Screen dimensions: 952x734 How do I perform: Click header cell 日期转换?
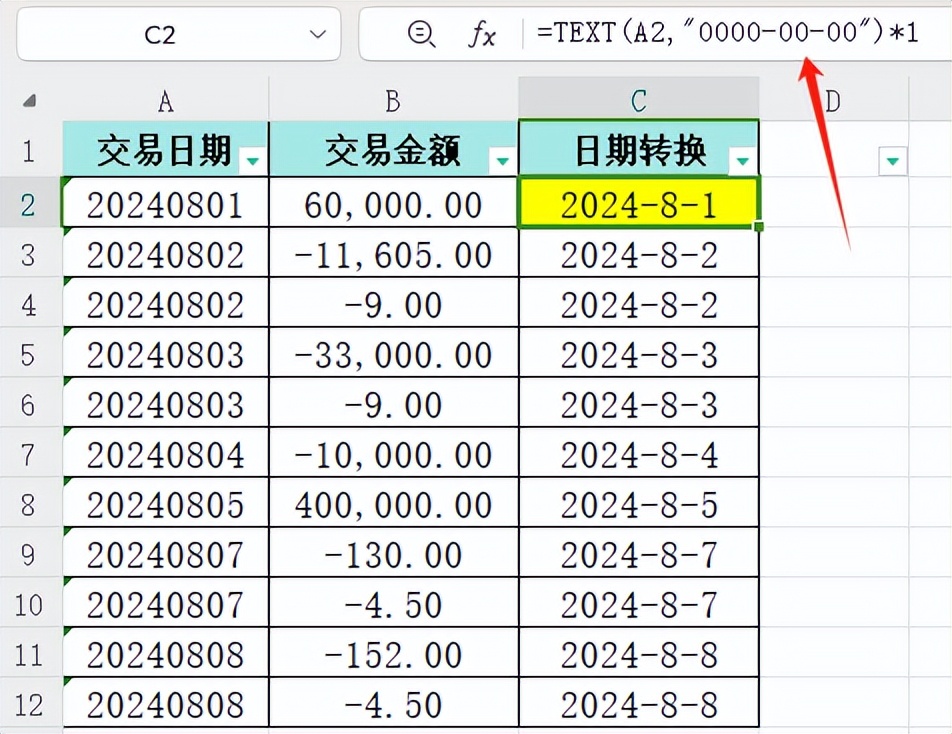639,149
